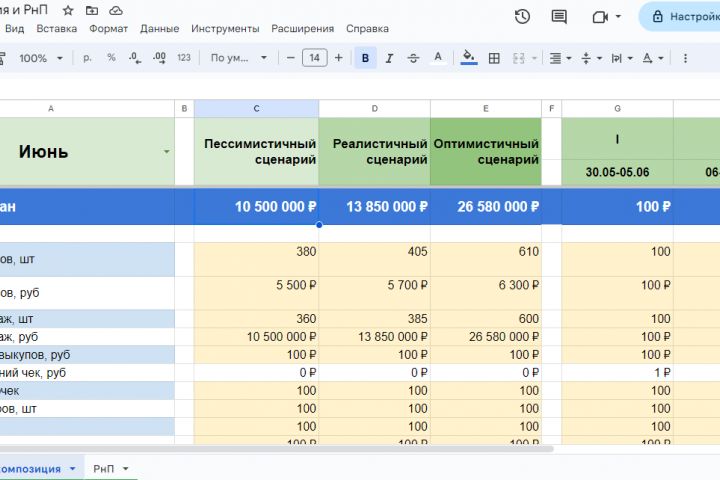Screen dimensions: 720x480
Task: Open the Расширения menu
Action: [303, 28]
